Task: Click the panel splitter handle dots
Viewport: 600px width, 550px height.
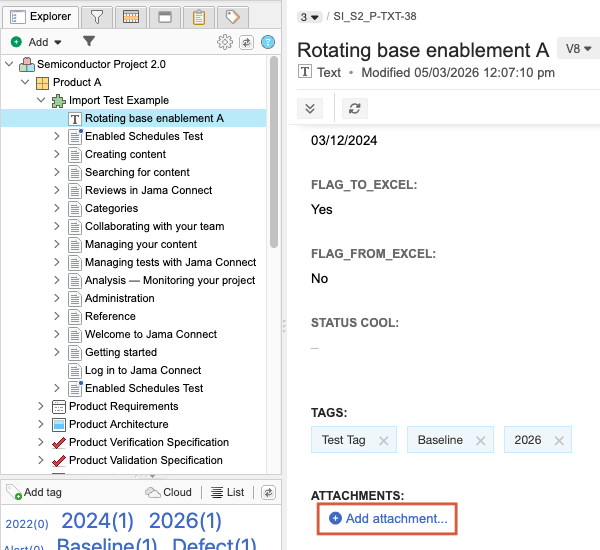Action: pos(284,326)
